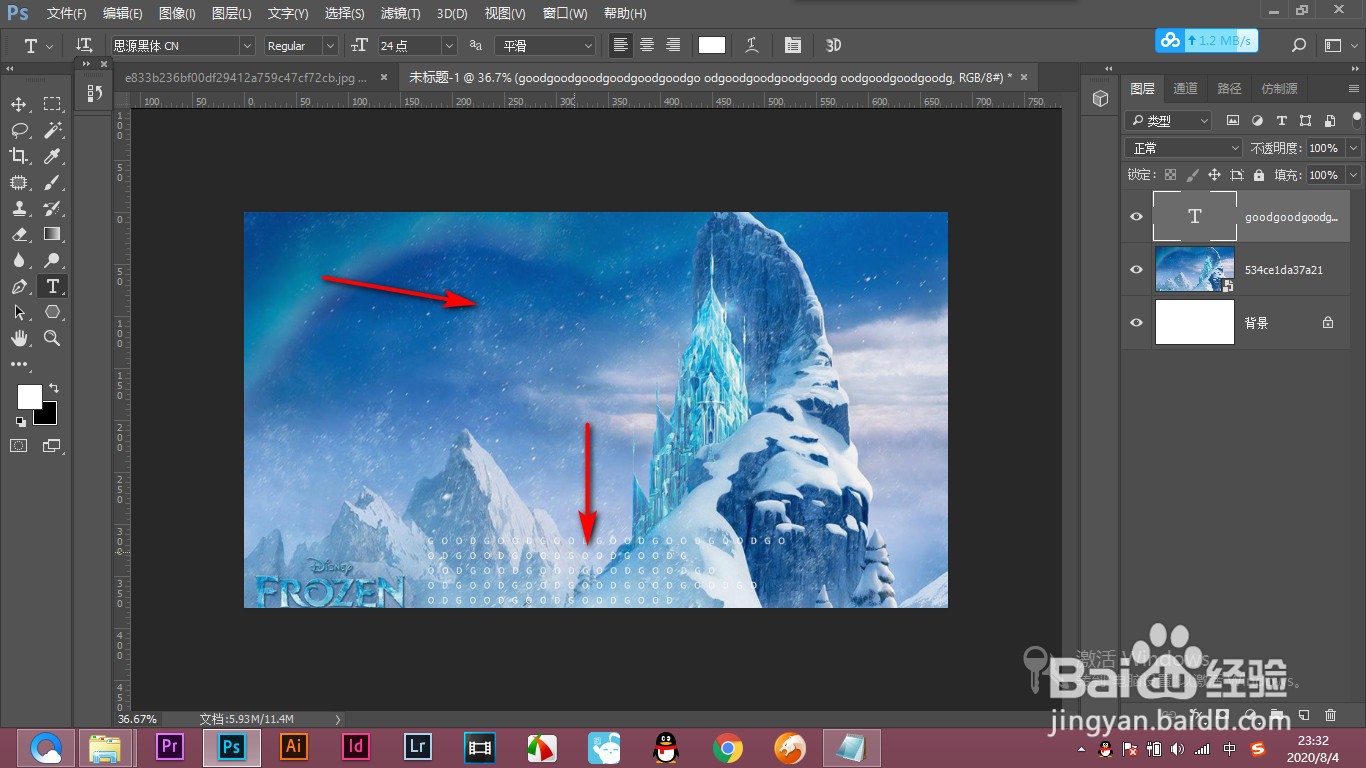
Task: Click the white text color swatch
Action: coord(712,45)
